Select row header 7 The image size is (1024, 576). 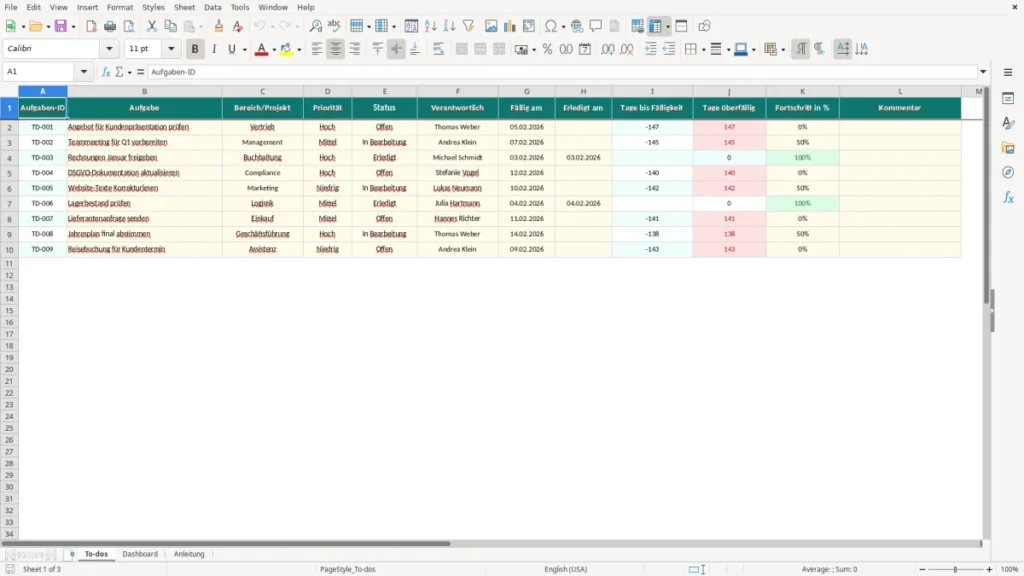(x=9, y=204)
